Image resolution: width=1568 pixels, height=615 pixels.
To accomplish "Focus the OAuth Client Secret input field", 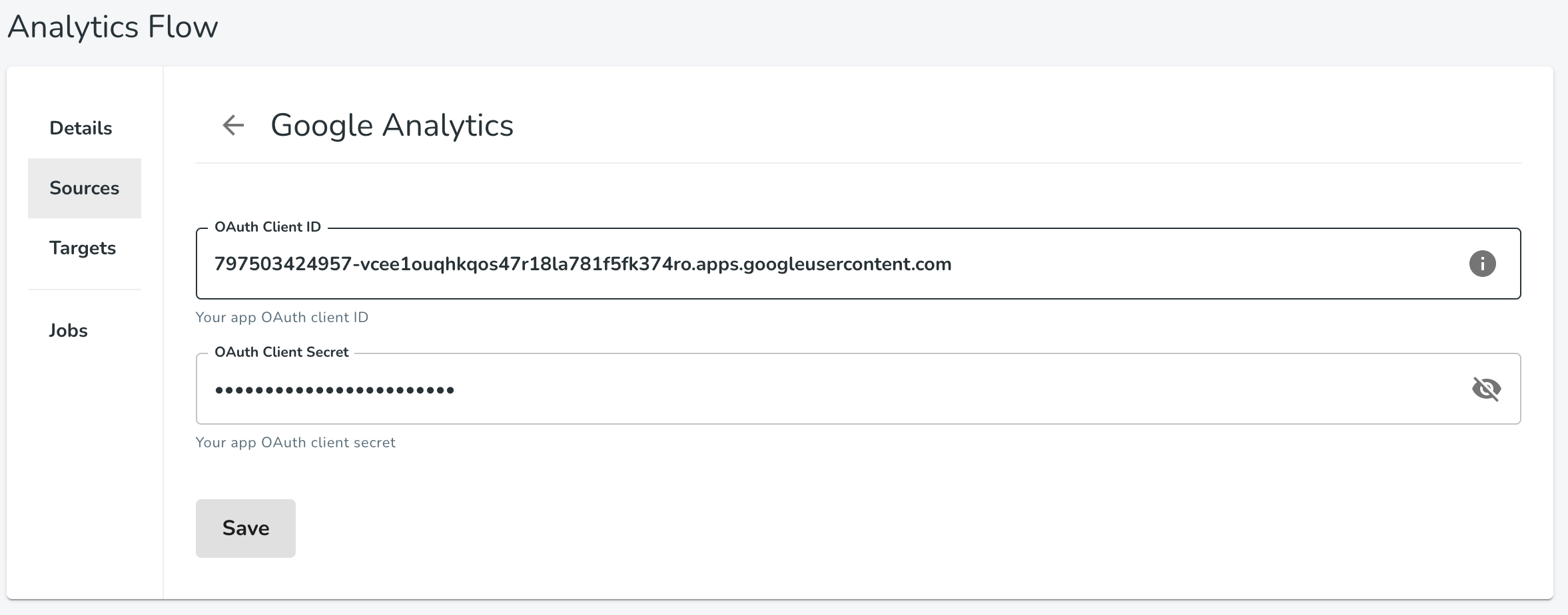I will coord(858,389).
